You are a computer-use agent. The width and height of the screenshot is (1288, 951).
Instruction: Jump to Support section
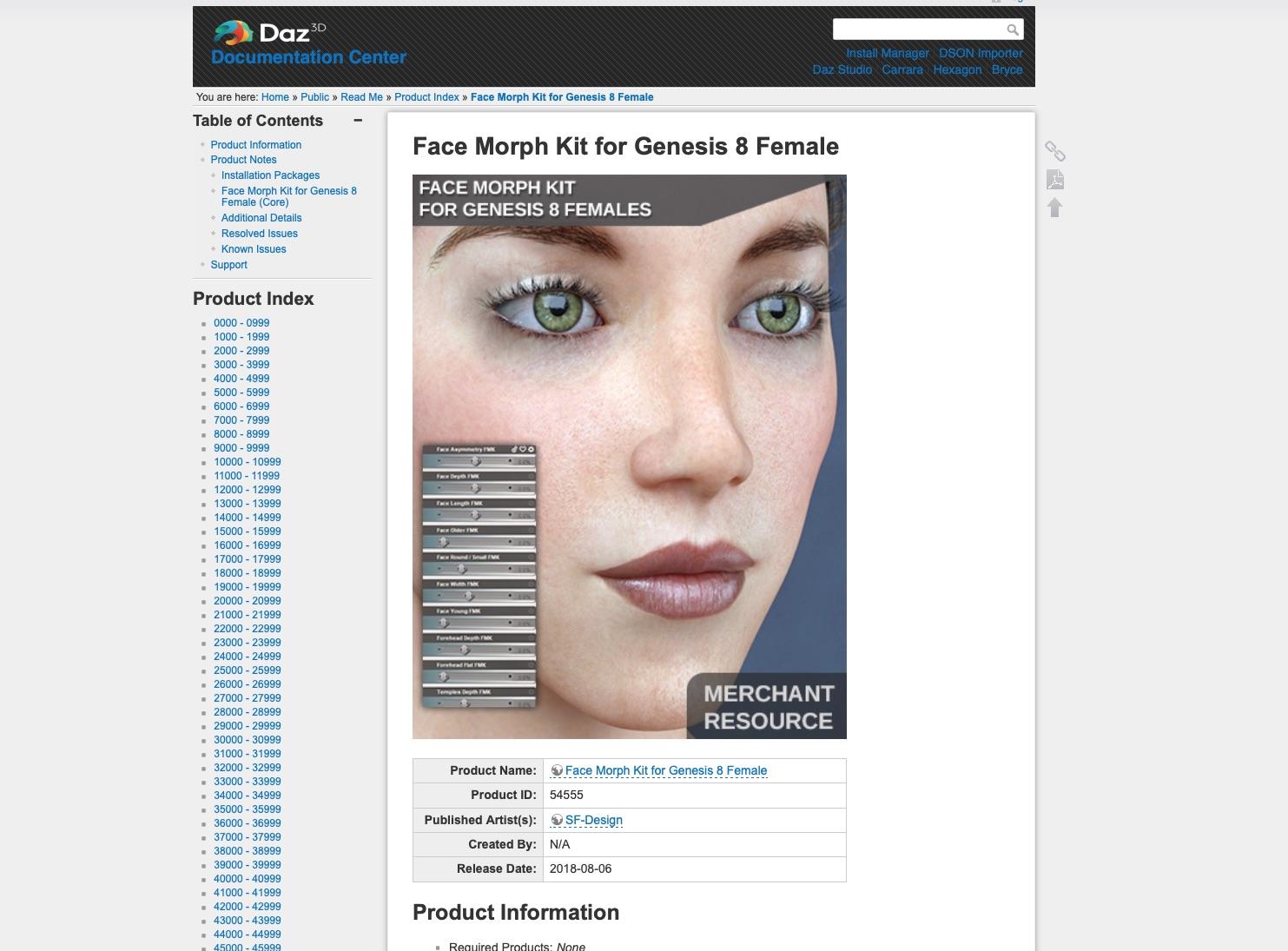[228, 265]
